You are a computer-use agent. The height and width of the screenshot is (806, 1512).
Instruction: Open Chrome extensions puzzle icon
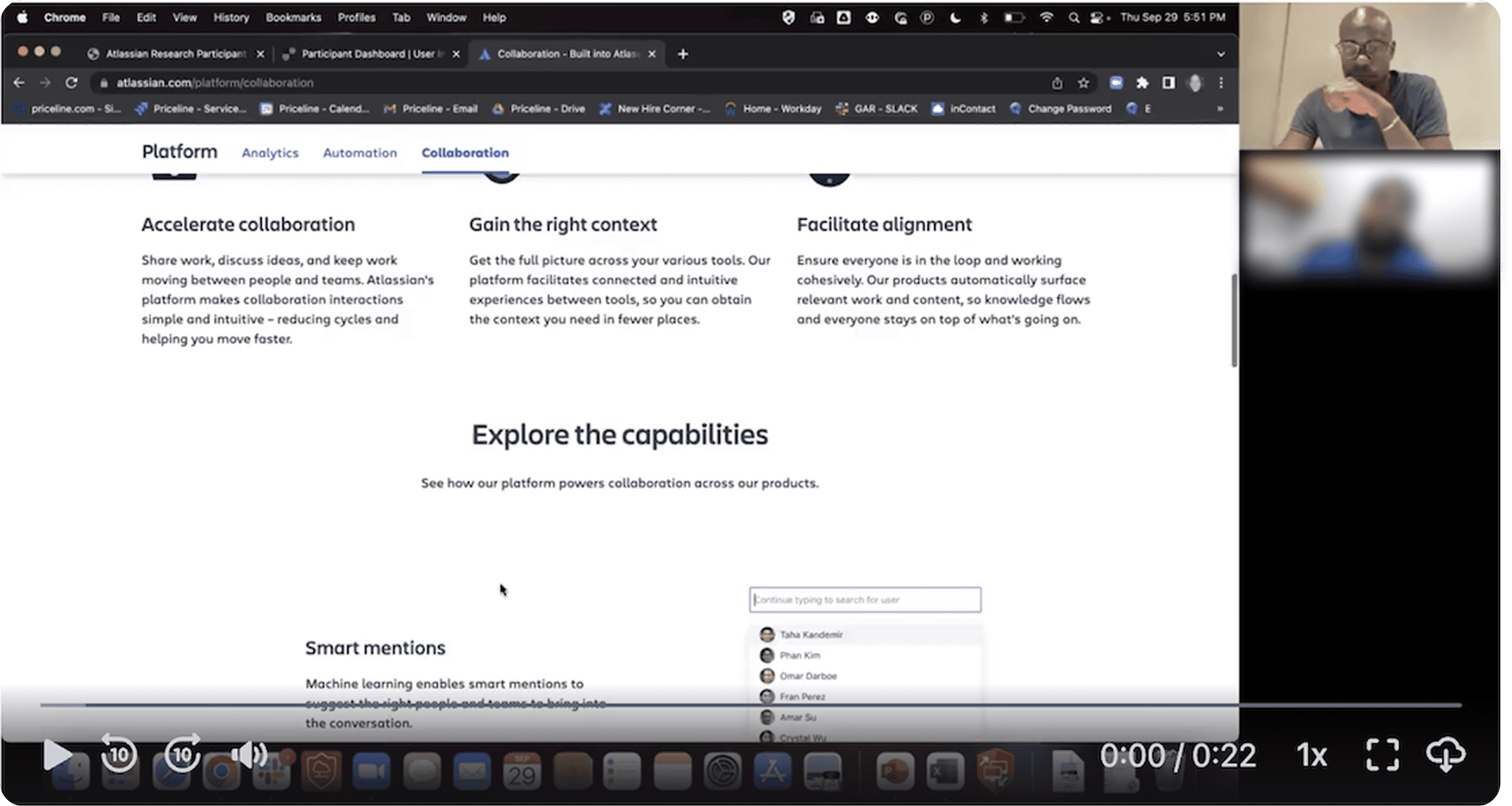[1142, 84]
